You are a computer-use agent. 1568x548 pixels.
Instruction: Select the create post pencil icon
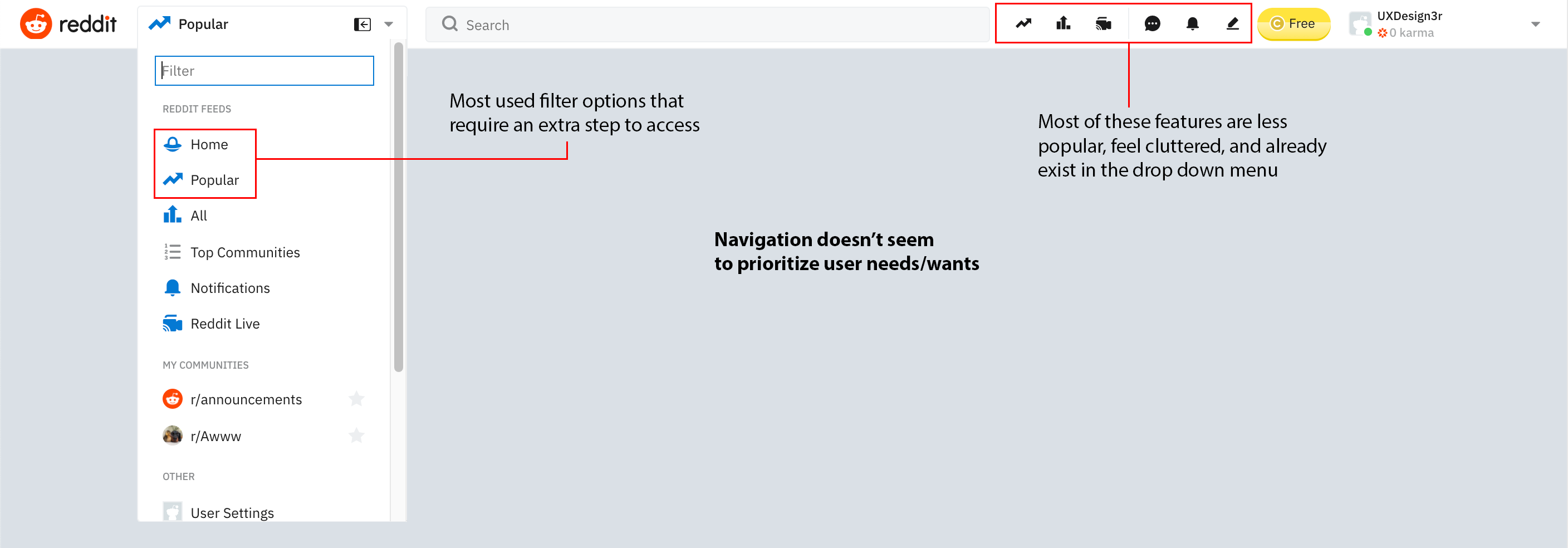(1233, 24)
